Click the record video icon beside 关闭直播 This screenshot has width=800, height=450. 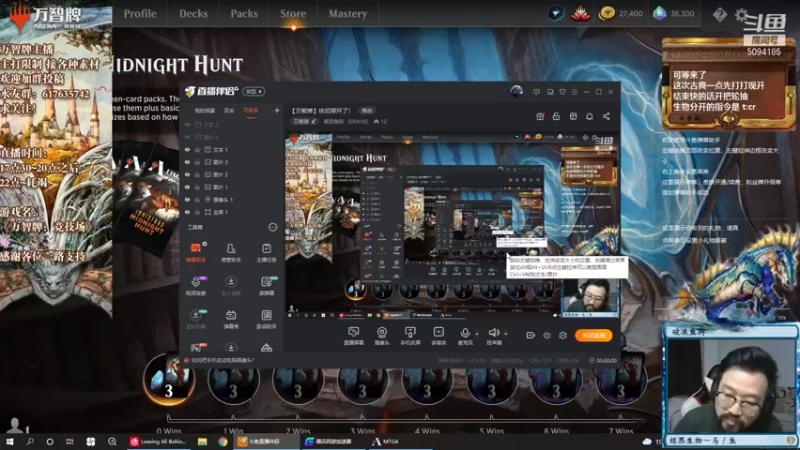pos(530,335)
